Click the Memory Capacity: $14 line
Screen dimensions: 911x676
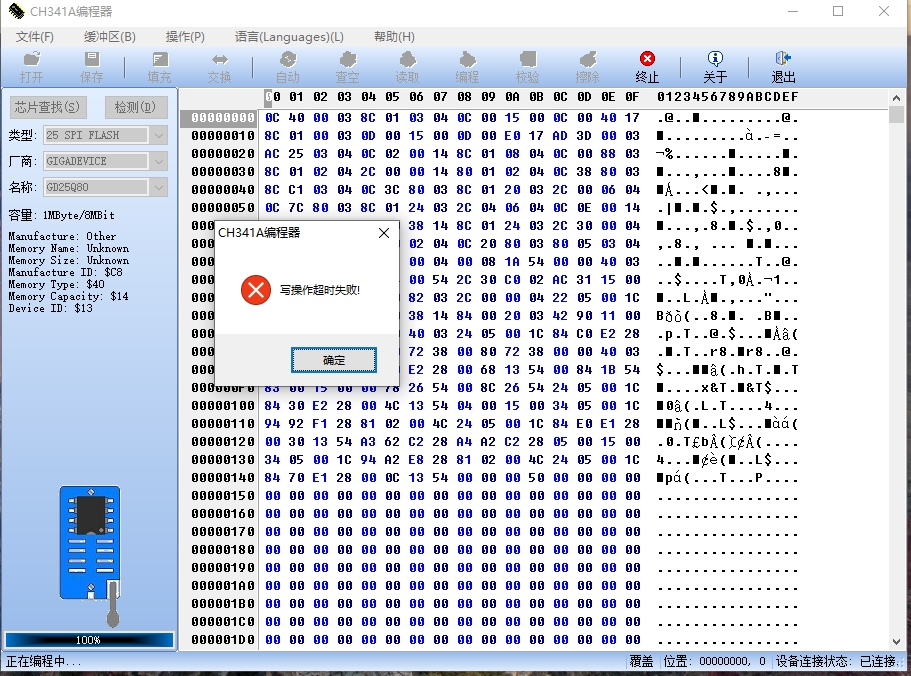click(68, 296)
